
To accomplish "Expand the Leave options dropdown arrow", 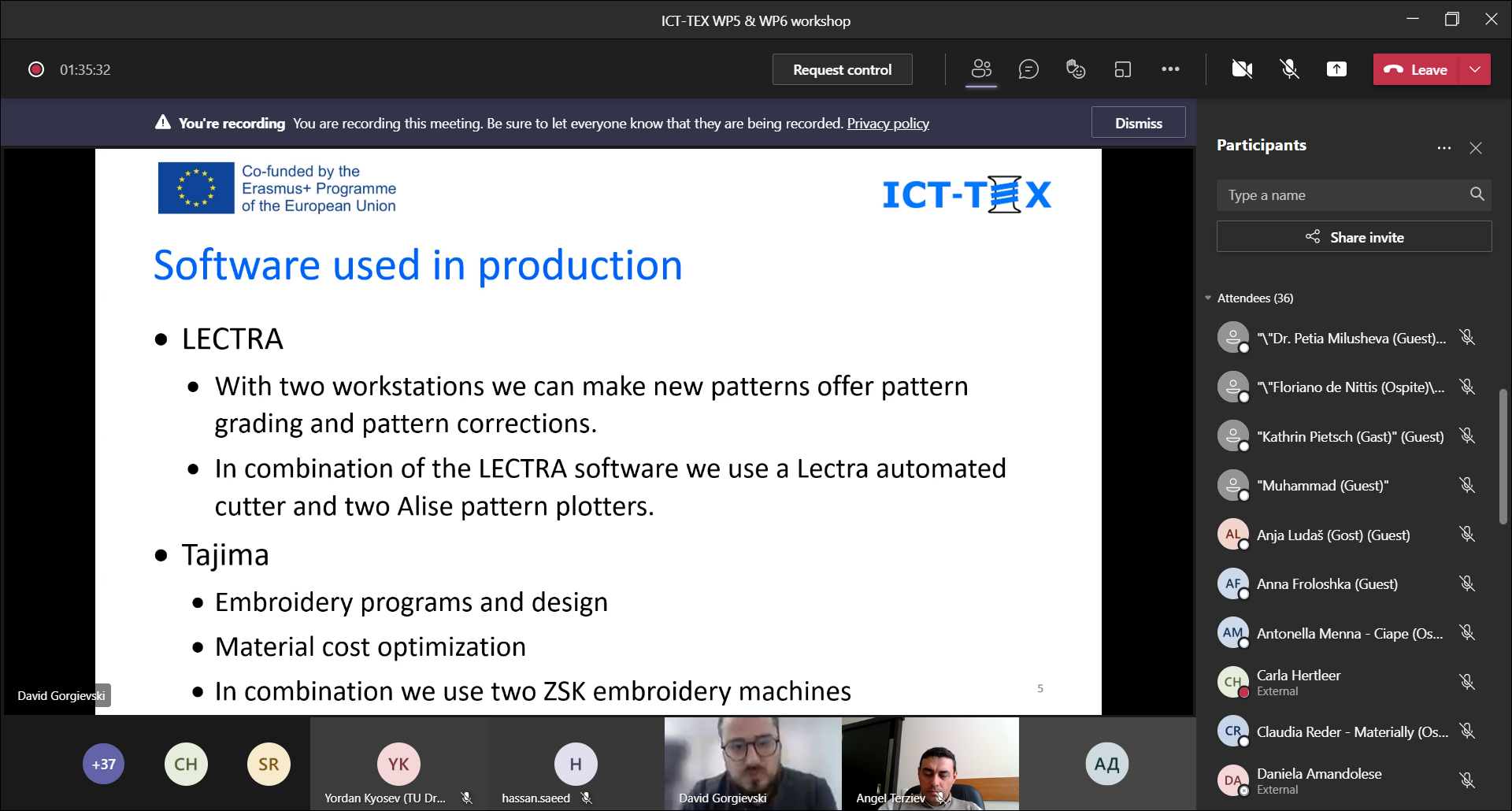I will coord(1475,69).
